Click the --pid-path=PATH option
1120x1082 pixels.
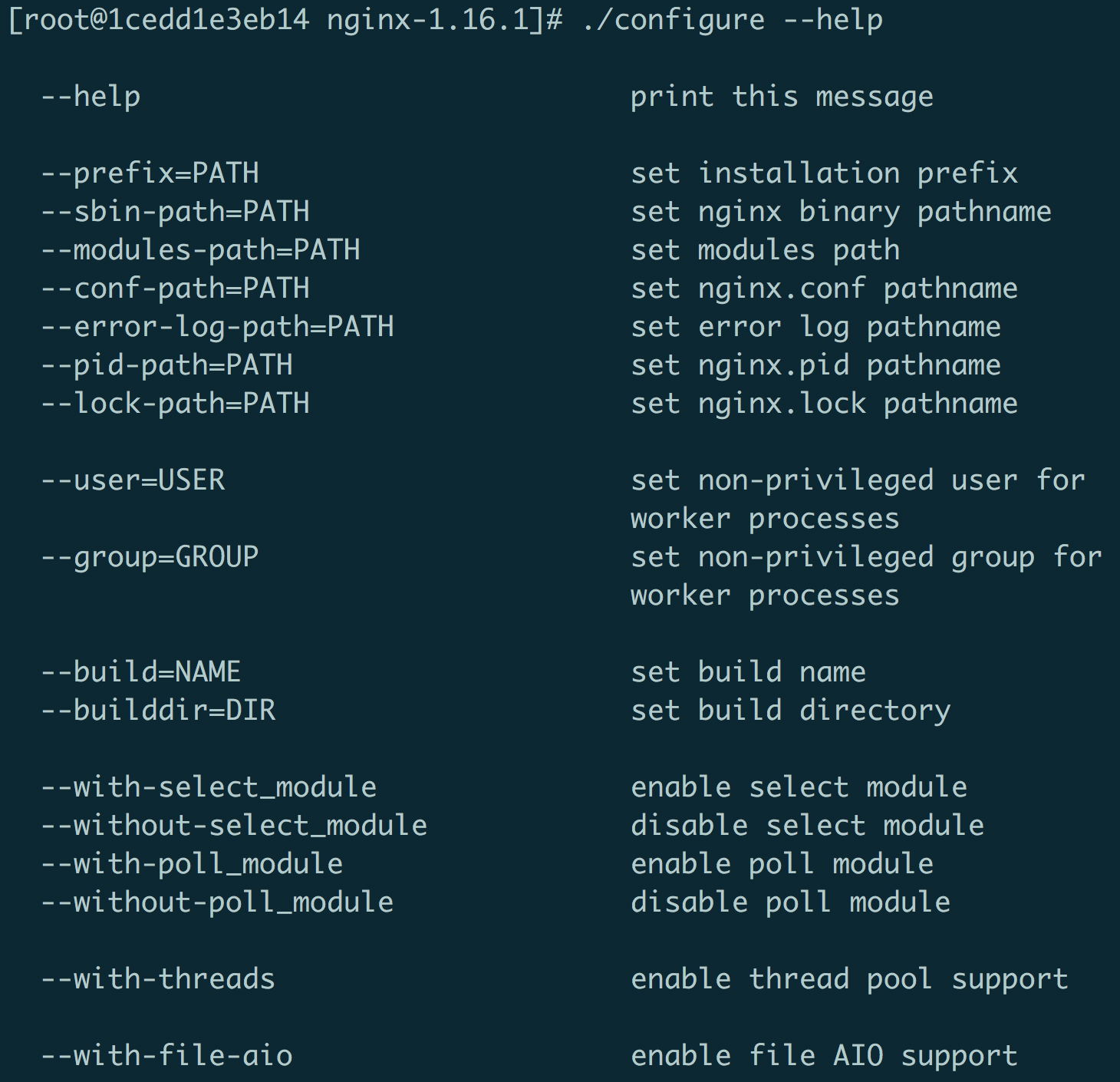click(167, 365)
